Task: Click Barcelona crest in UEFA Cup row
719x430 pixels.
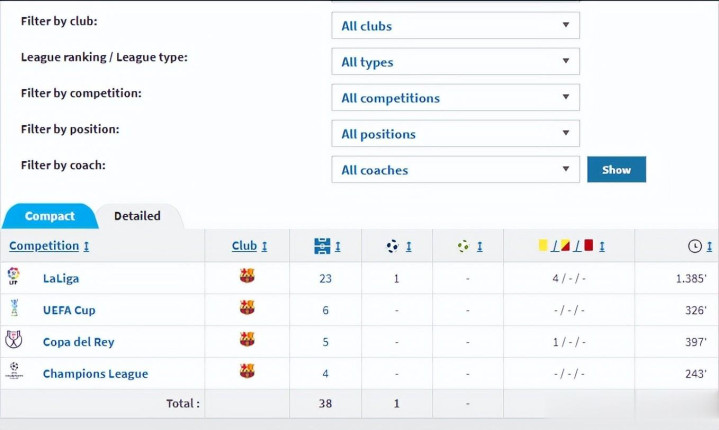Action: click(x=247, y=309)
